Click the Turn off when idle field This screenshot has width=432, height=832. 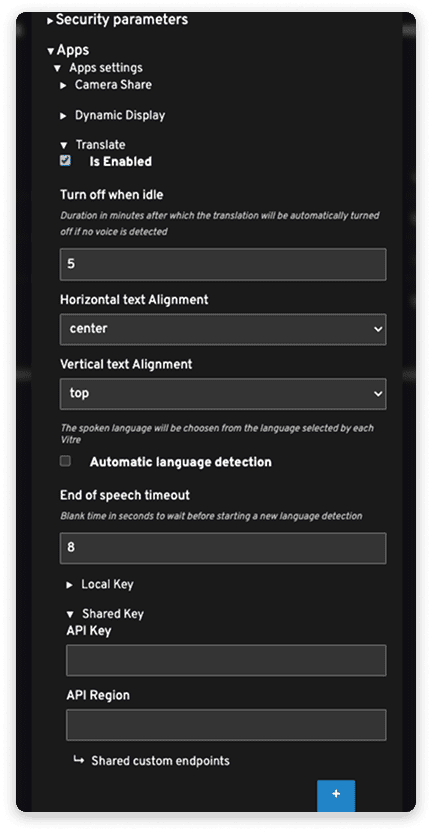pos(223,264)
